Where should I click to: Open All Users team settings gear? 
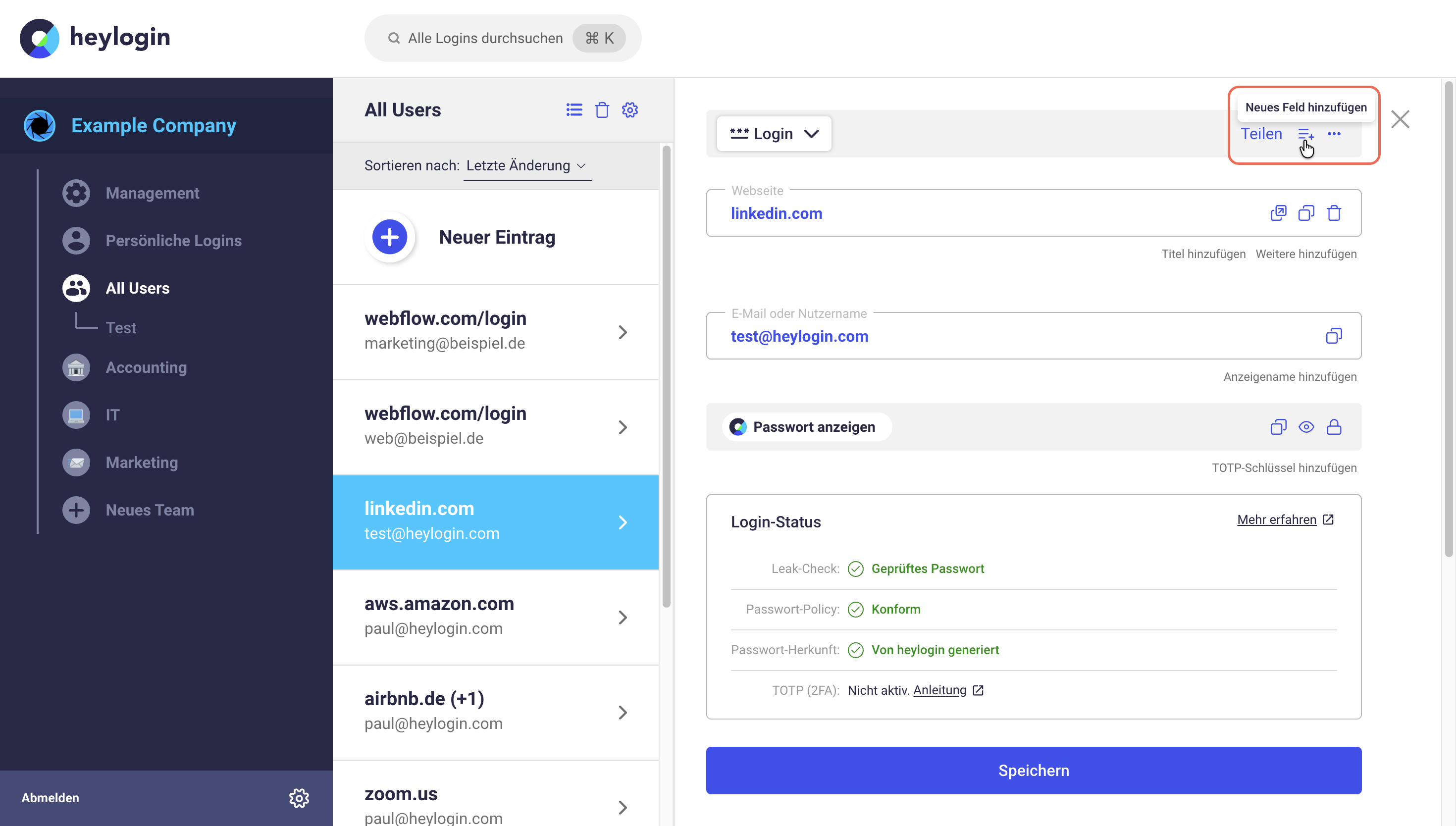[629, 110]
